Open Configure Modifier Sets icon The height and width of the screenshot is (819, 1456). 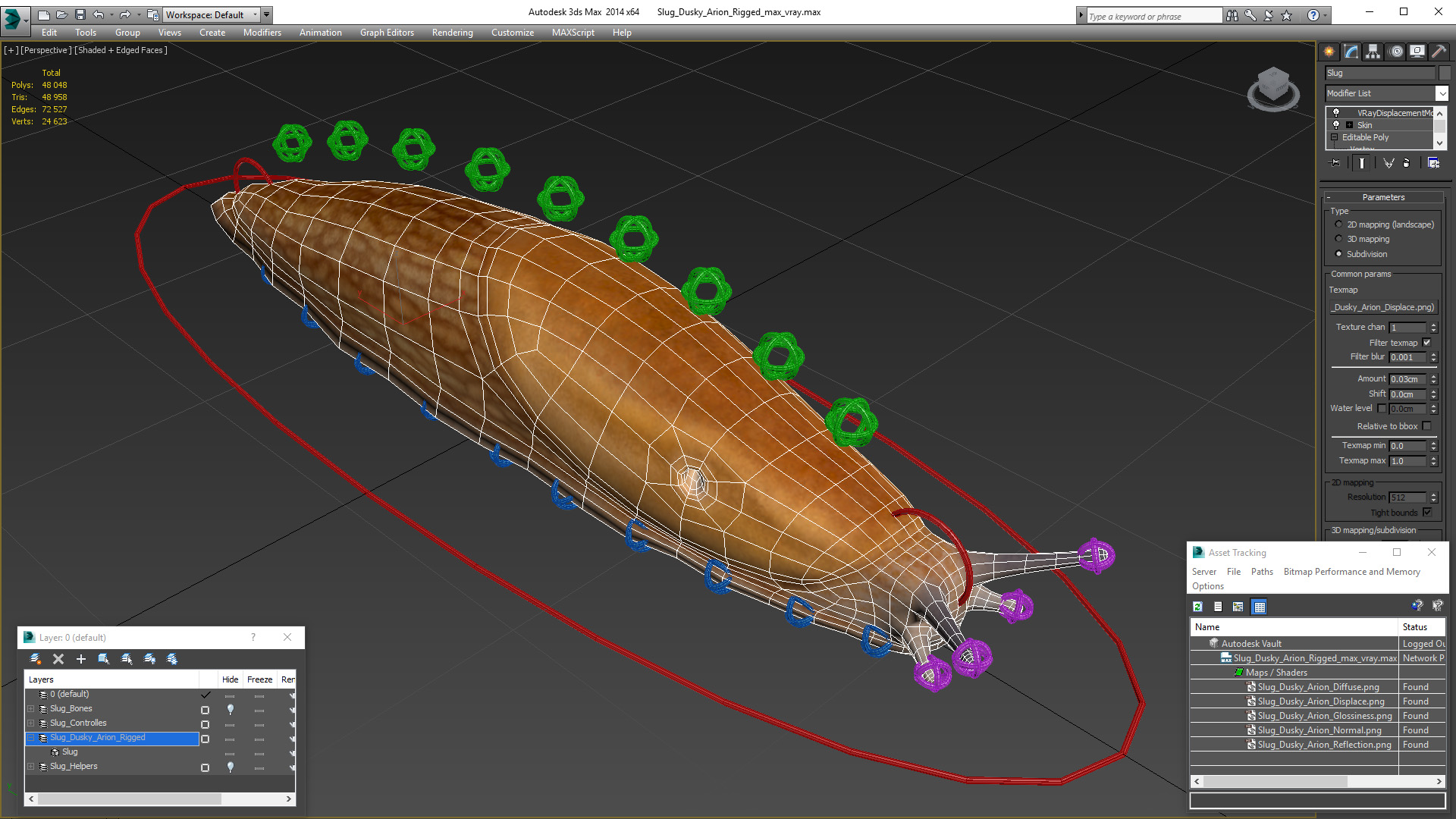(1433, 163)
